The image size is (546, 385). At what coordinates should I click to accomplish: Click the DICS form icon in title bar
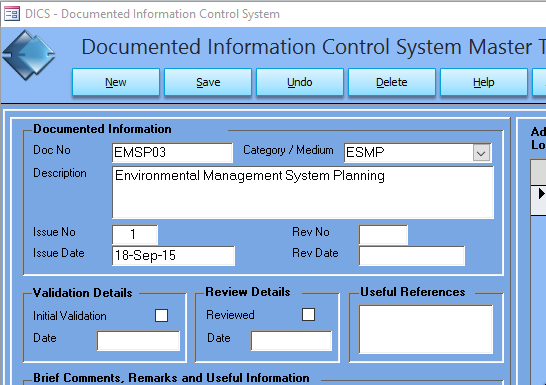coord(11,14)
